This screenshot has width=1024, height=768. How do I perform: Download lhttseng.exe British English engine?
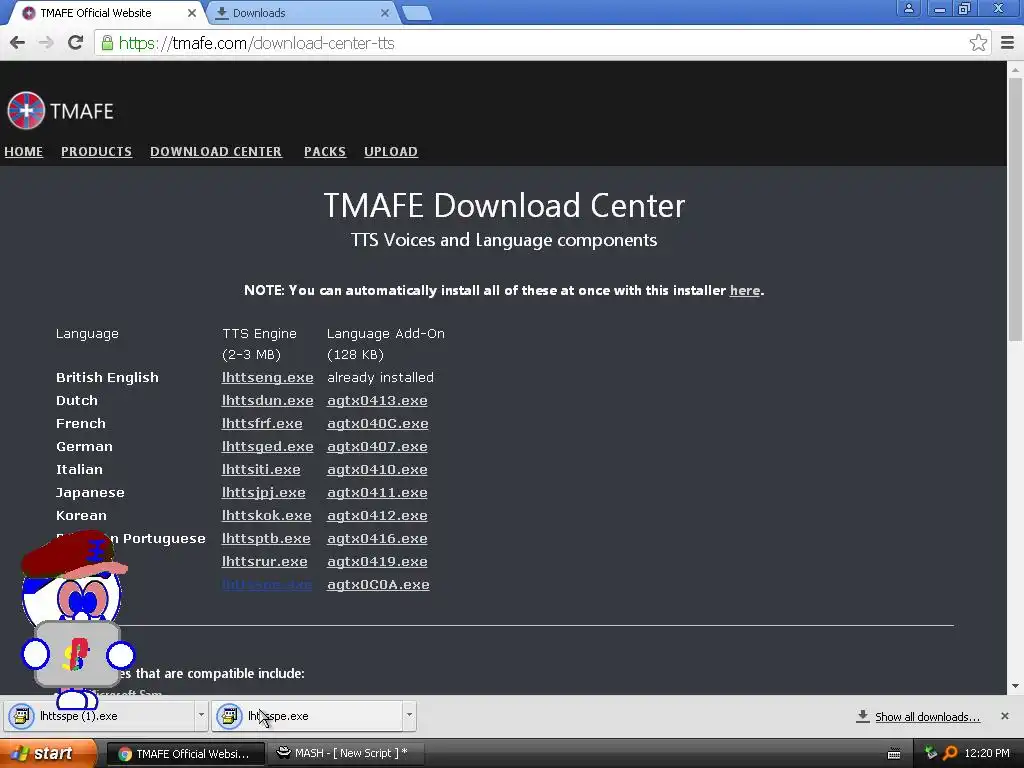click(267, 377)
